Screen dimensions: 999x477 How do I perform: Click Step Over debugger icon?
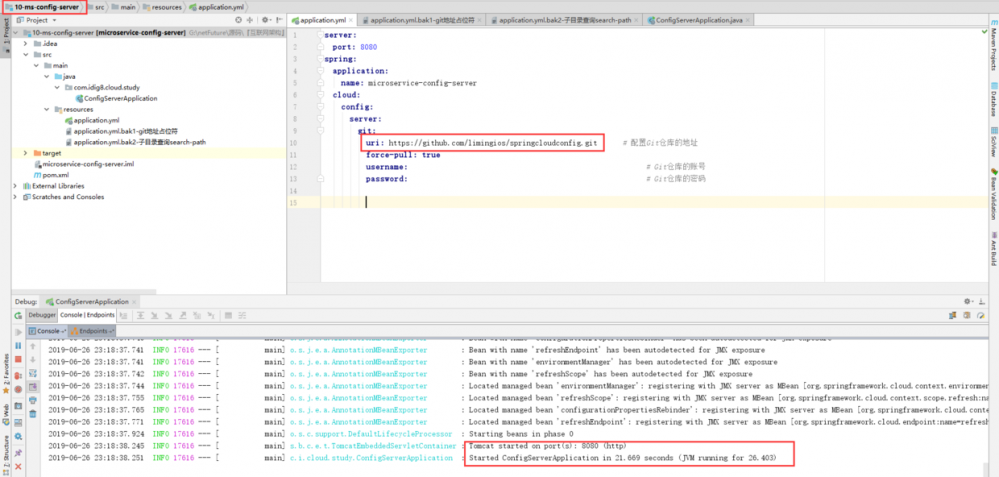(x=140, y=315)
